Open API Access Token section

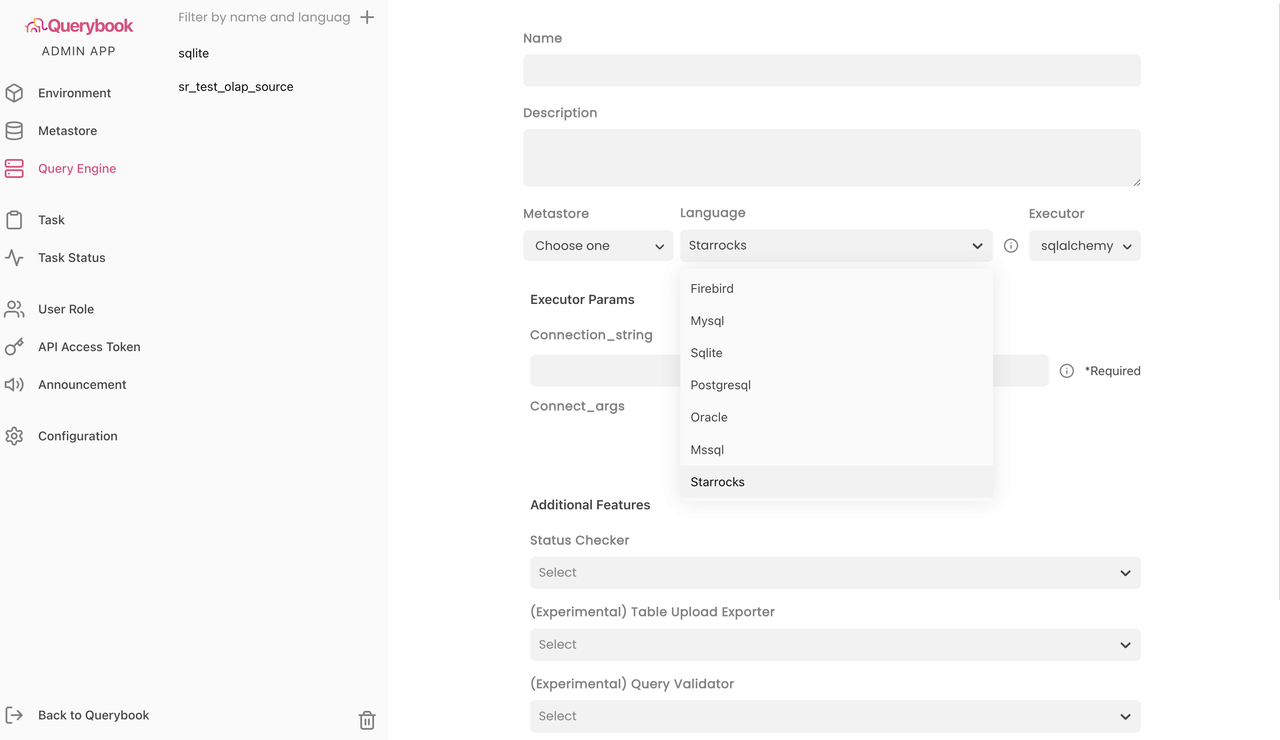click(89, 347)
